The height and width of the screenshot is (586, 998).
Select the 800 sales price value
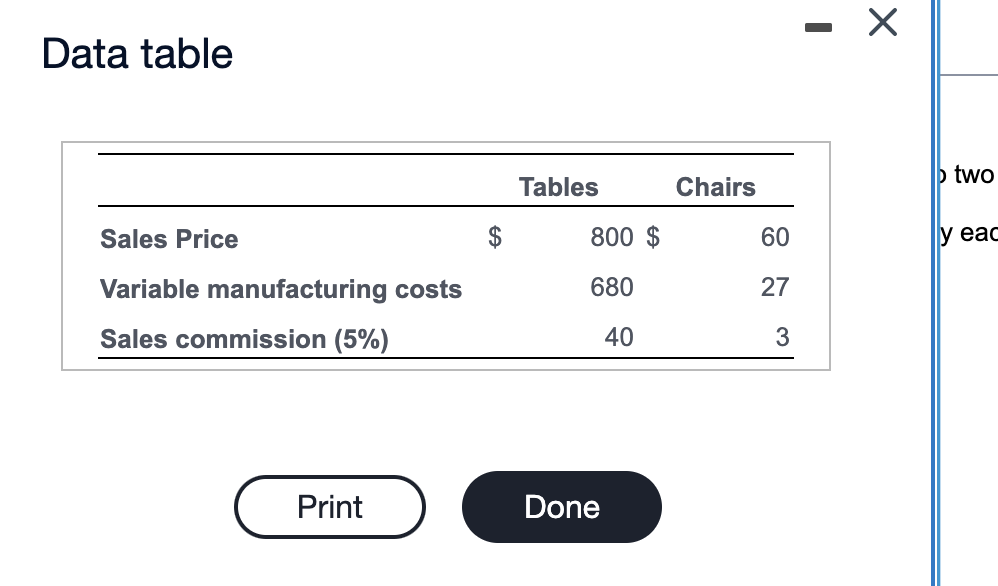611,237
